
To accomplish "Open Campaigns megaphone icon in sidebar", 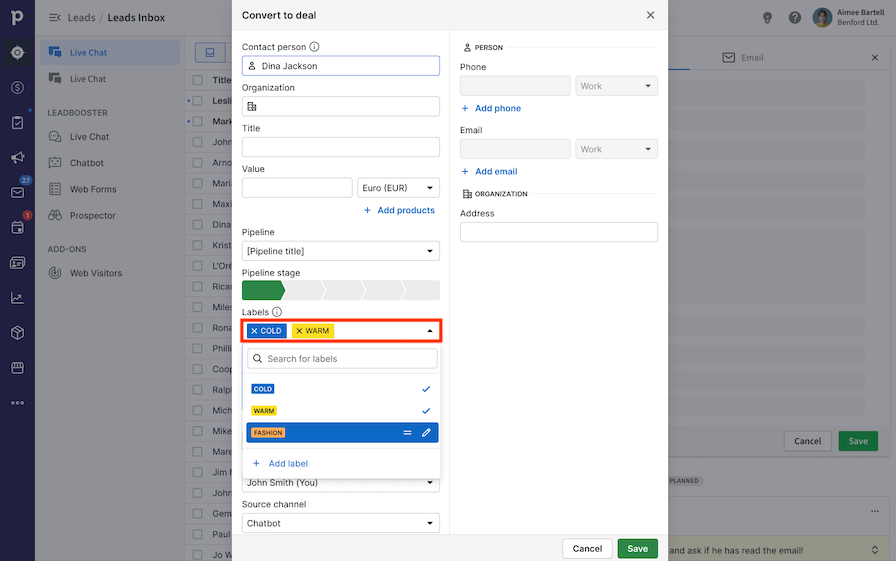I will [17, 158].
